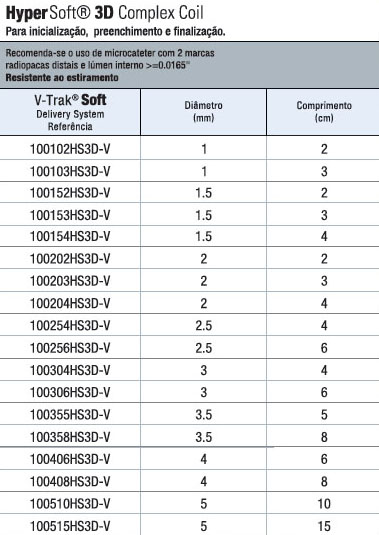Select reference 100103HS3D-V
Screen dimensions: 379x535
[x=70, y=172]
